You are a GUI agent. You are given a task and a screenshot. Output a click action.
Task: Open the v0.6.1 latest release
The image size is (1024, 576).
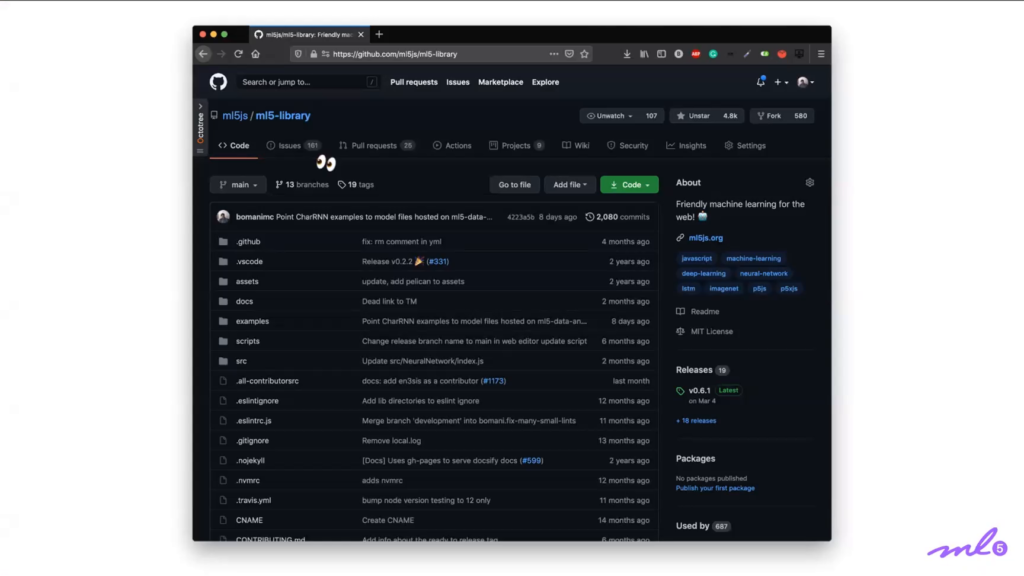[x=699, y=391]
